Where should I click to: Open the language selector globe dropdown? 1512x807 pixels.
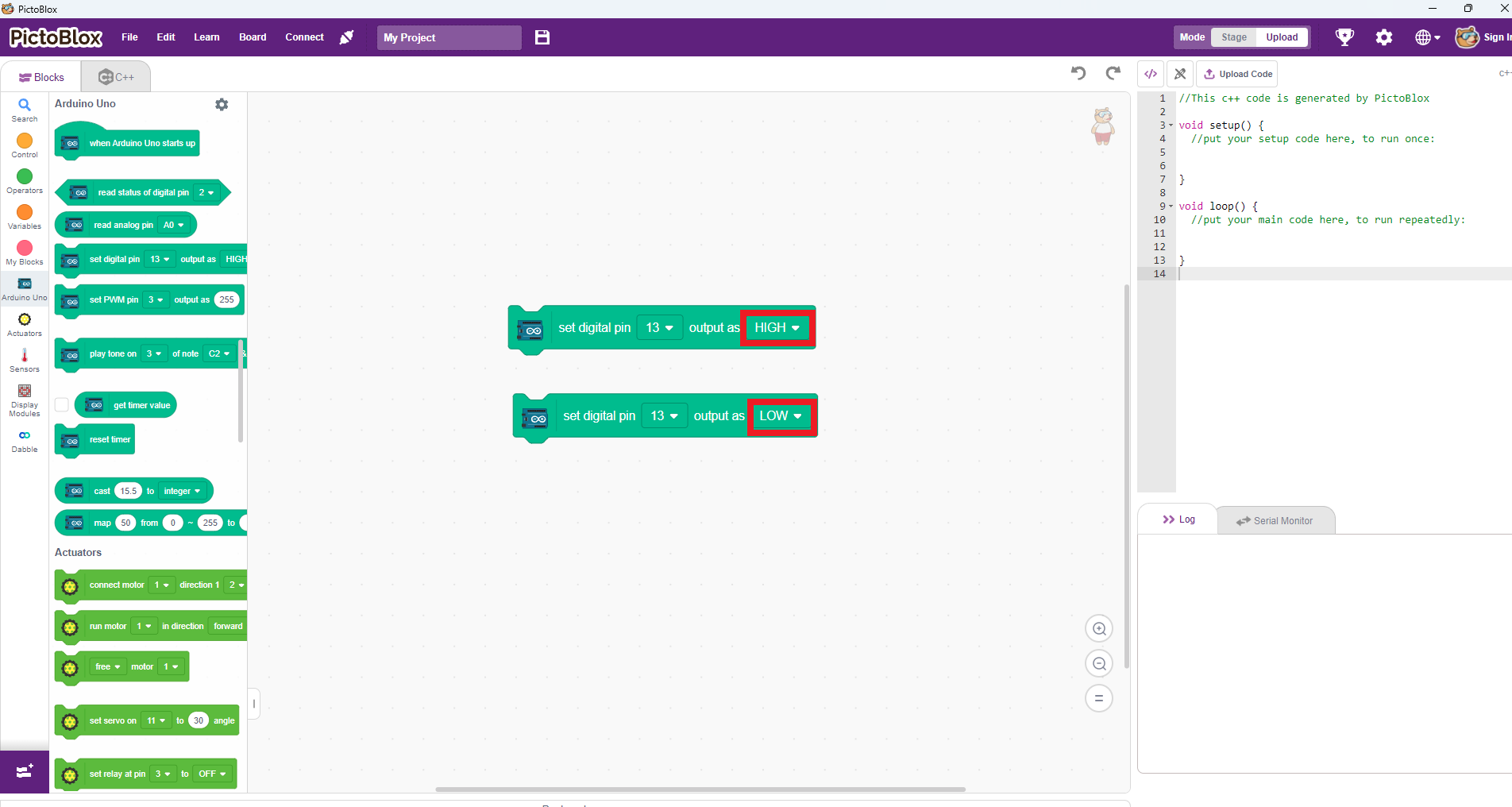pyautogui.click(x=1426, y=37)
